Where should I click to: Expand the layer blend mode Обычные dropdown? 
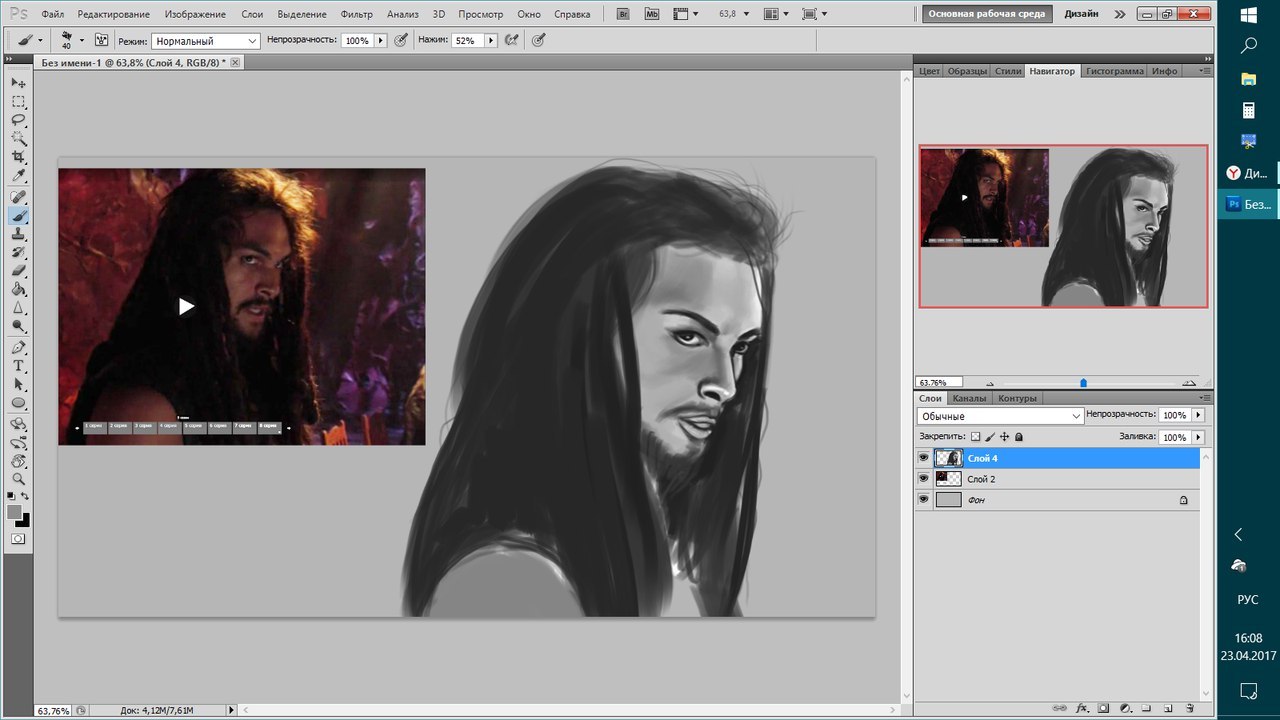point(1000,416)
